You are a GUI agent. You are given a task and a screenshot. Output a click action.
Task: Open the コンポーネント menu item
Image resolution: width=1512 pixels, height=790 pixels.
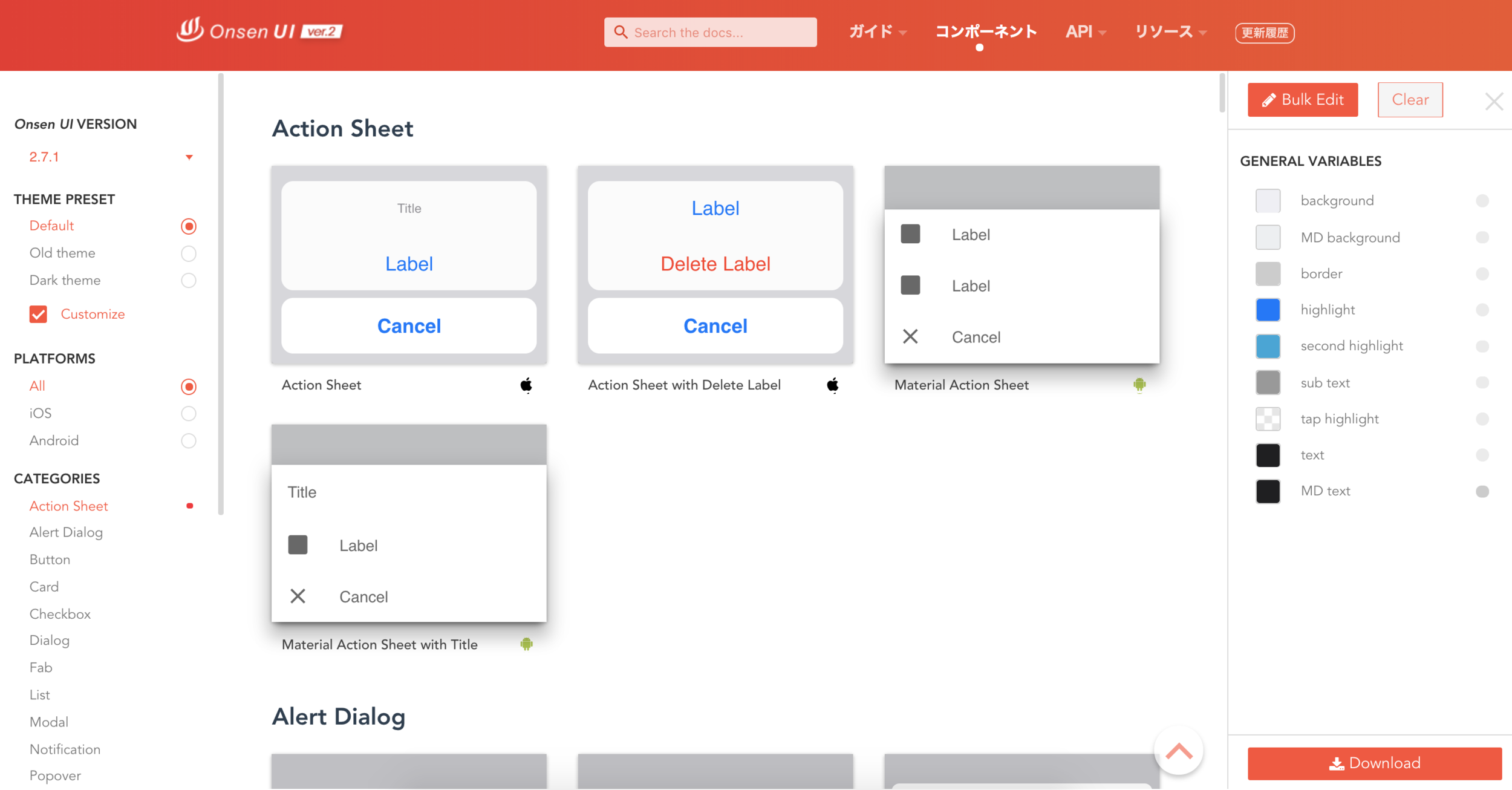tap(986, 31)
